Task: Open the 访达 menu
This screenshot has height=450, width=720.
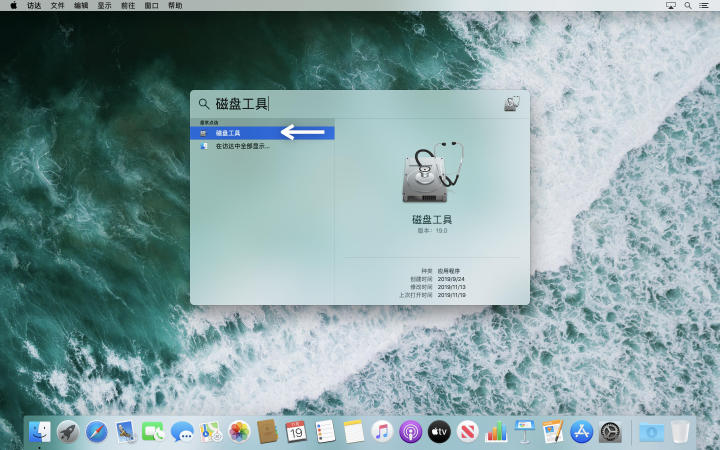Action: click(x=34, y=6)
